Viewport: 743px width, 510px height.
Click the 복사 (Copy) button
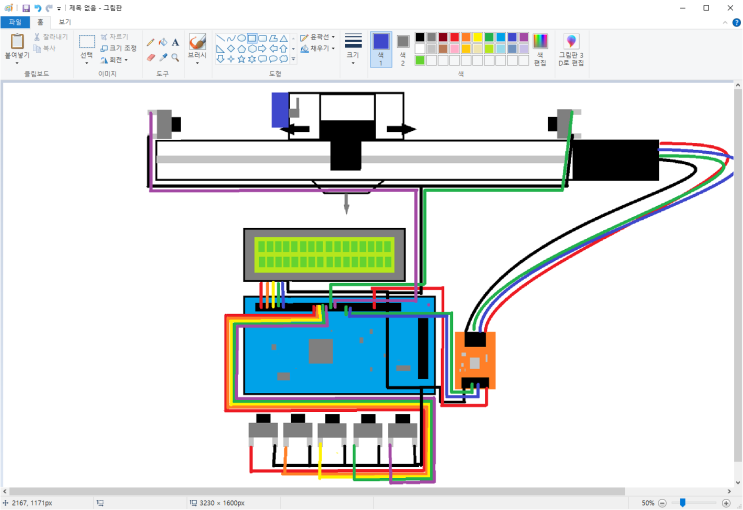coord(45,48)
